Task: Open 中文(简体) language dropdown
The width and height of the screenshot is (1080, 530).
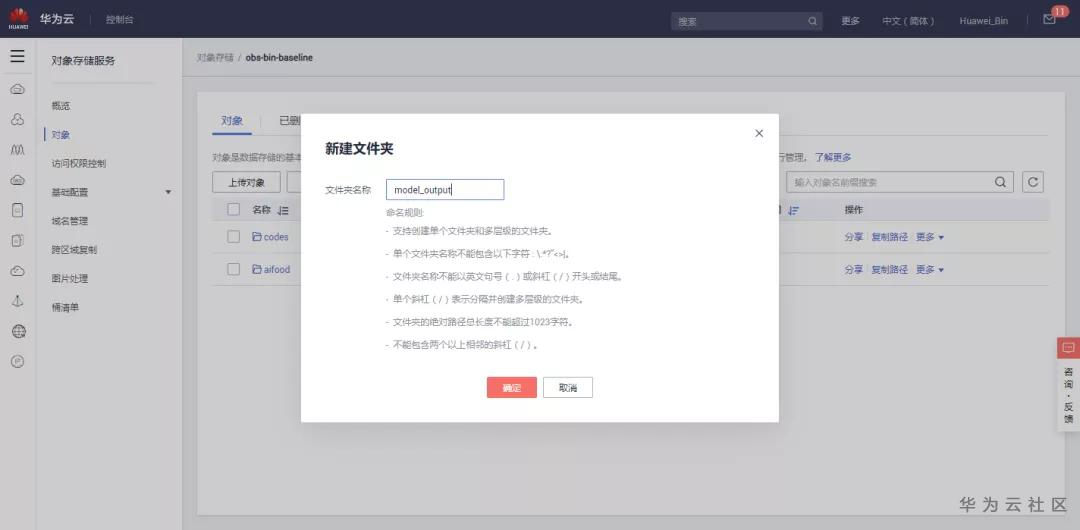Action: click(x=908, y=21)
